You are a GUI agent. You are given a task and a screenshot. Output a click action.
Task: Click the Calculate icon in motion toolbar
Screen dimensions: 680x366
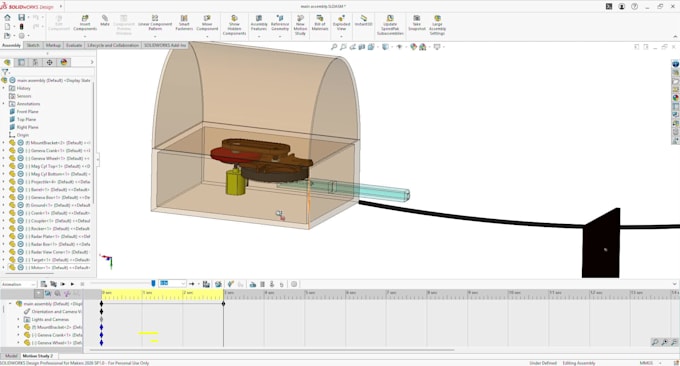[44, 284]
